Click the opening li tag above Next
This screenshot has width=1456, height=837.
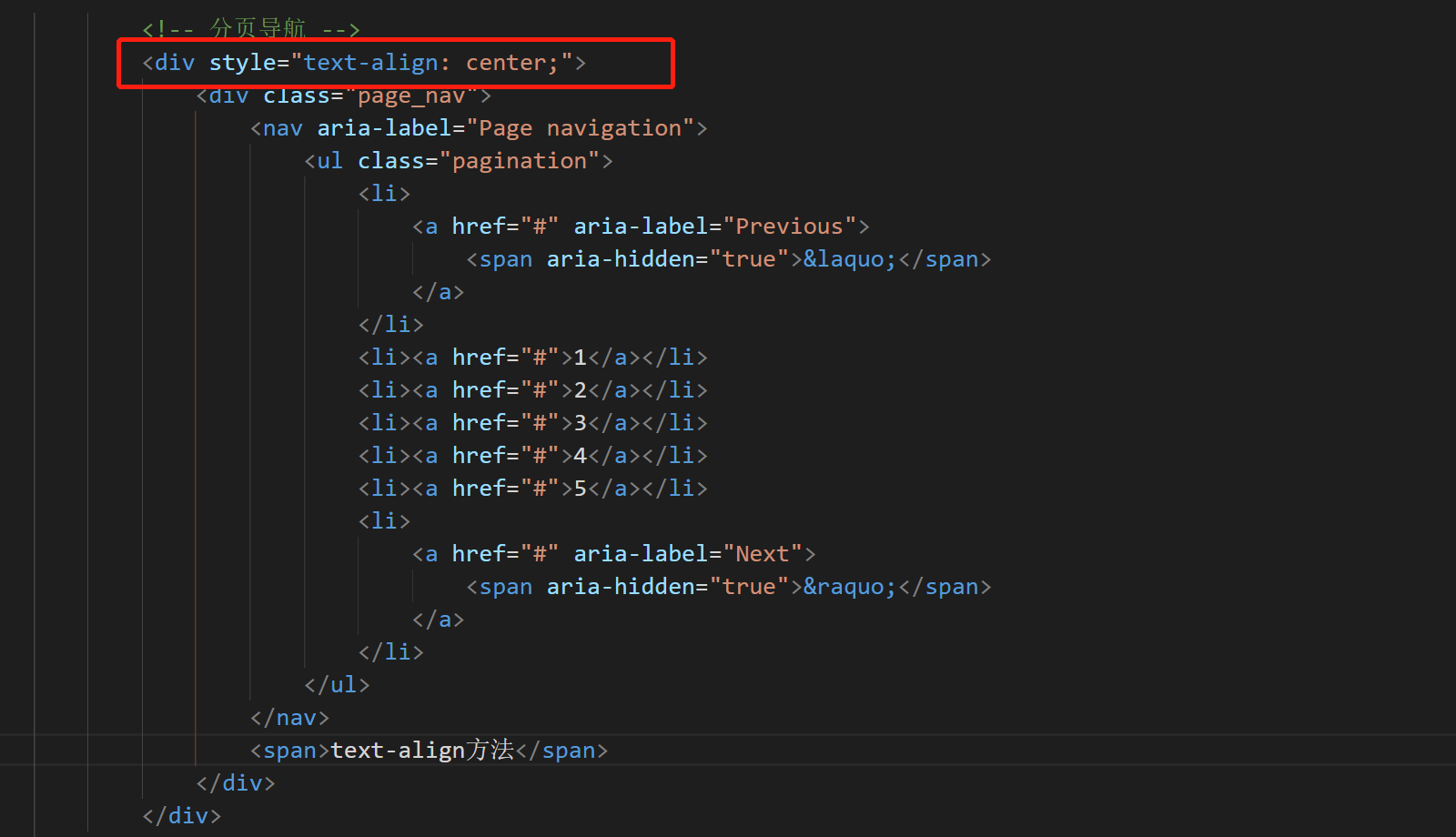coord(384,521)
